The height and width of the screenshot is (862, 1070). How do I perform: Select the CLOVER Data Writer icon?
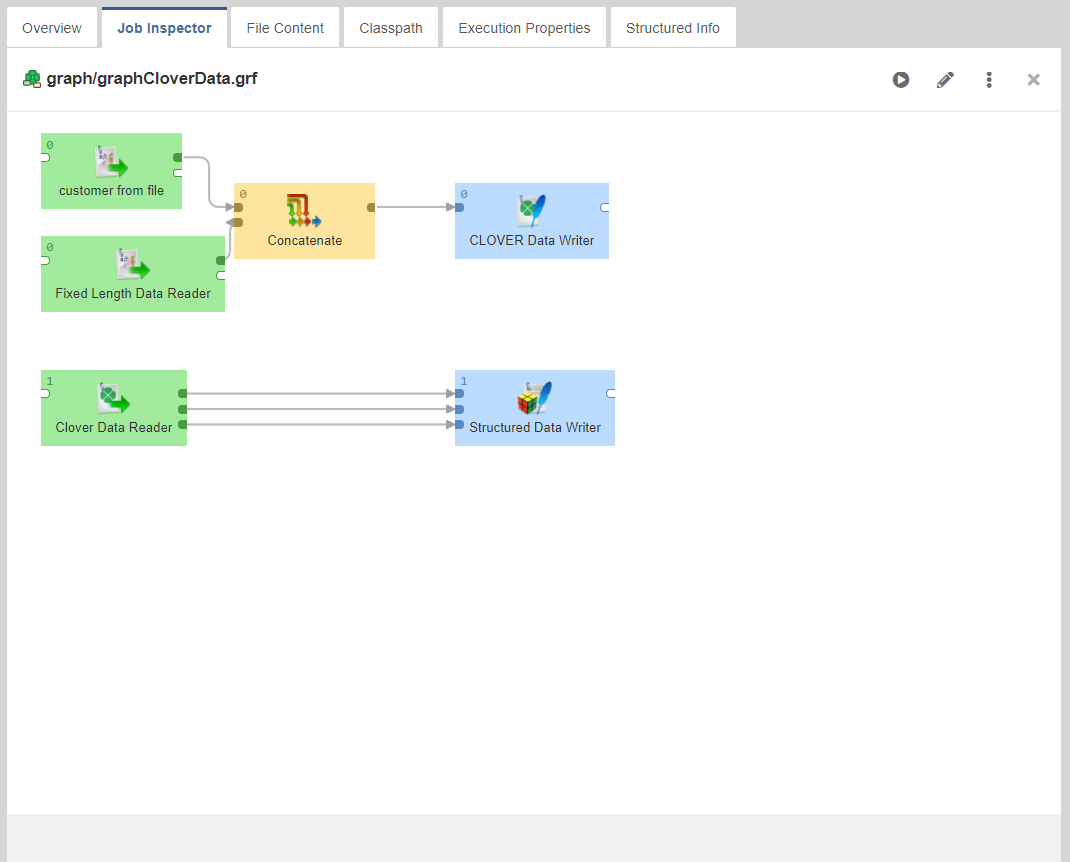click(531, 211)
